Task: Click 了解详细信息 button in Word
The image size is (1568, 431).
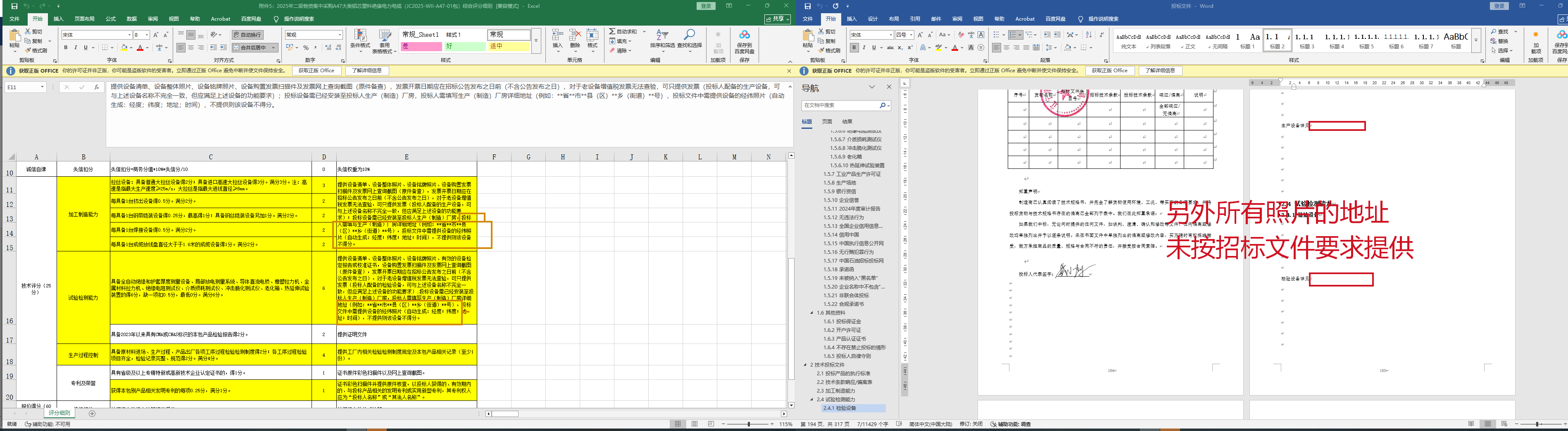Action: click(x=1159, y=71)
